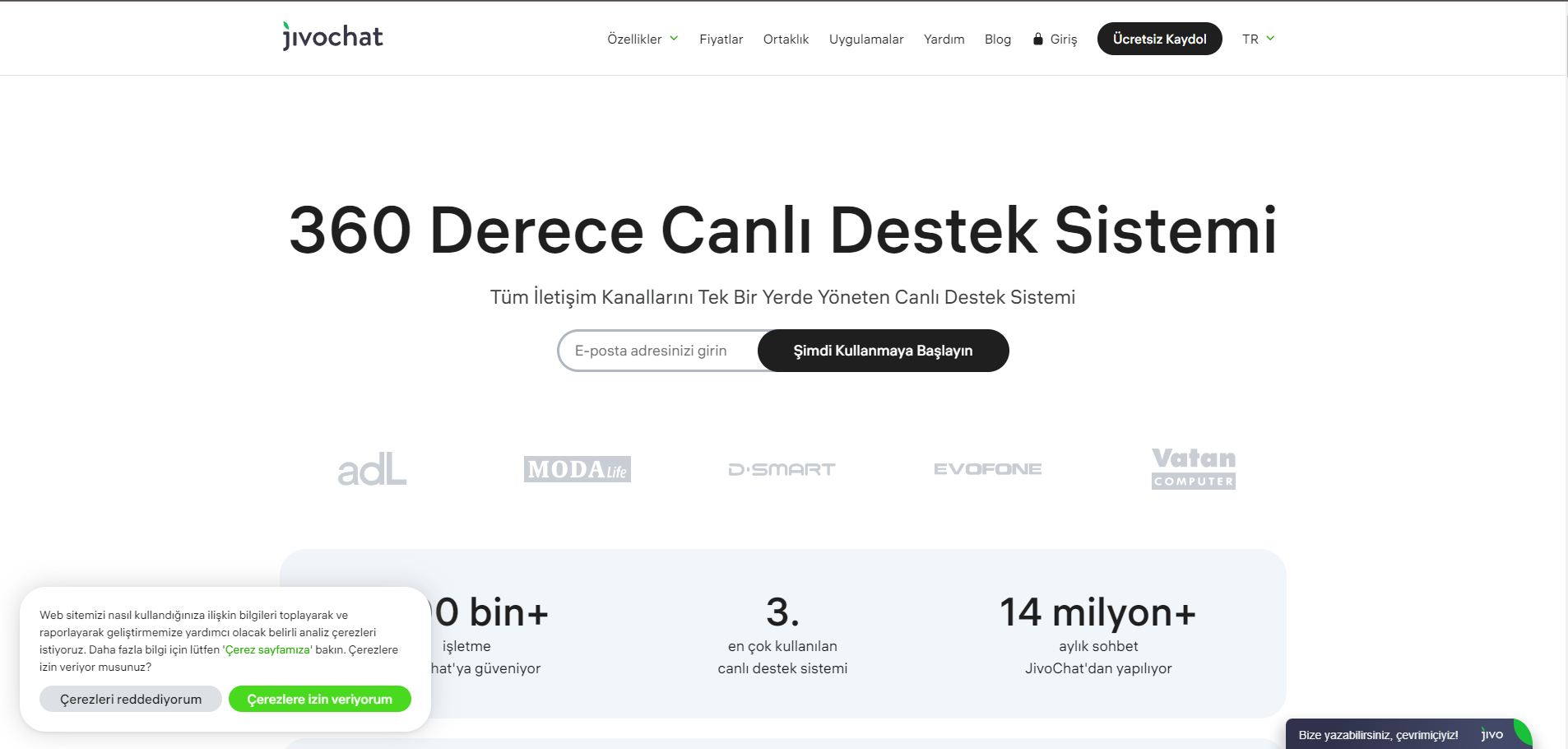
Task: Click the işletme label
Action: pos(466,646)
